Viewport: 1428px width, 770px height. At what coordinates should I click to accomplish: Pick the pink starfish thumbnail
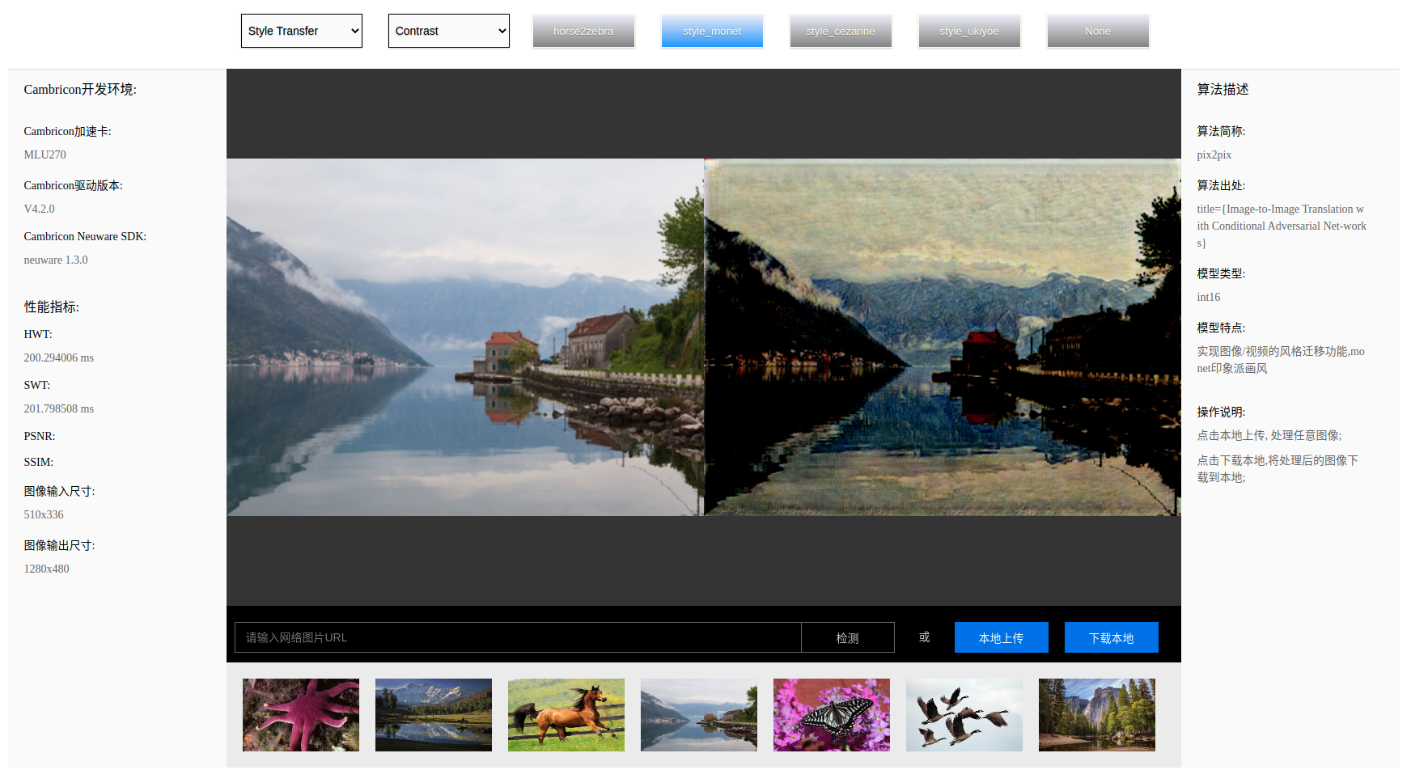(301, 715)
